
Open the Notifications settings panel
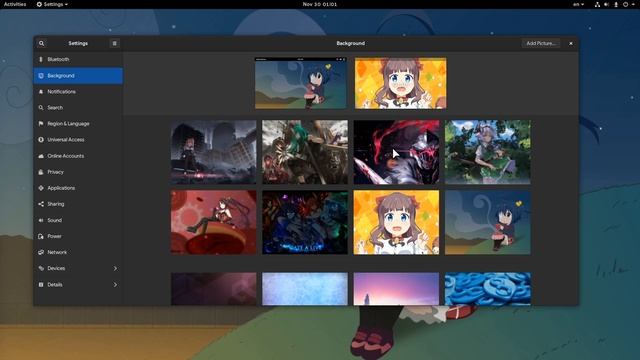(78, 92)
